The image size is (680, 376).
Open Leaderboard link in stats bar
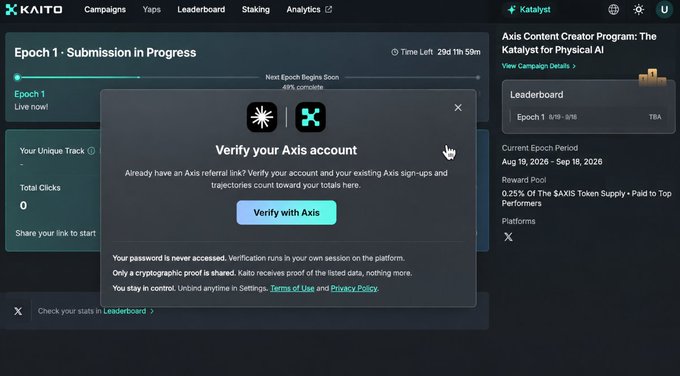(x=124, y=311)
